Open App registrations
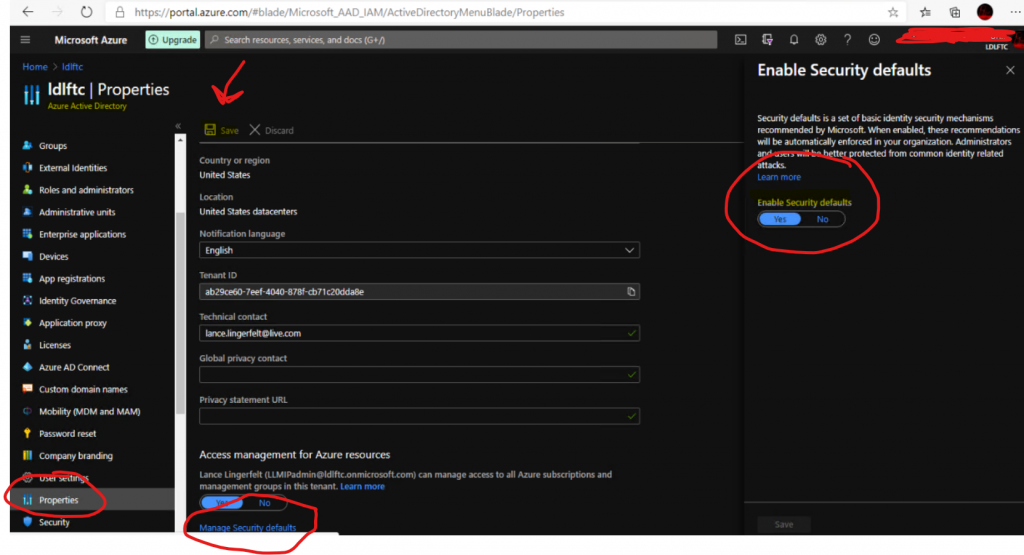This screenshot has height=555, width=1024. point(72,279)
